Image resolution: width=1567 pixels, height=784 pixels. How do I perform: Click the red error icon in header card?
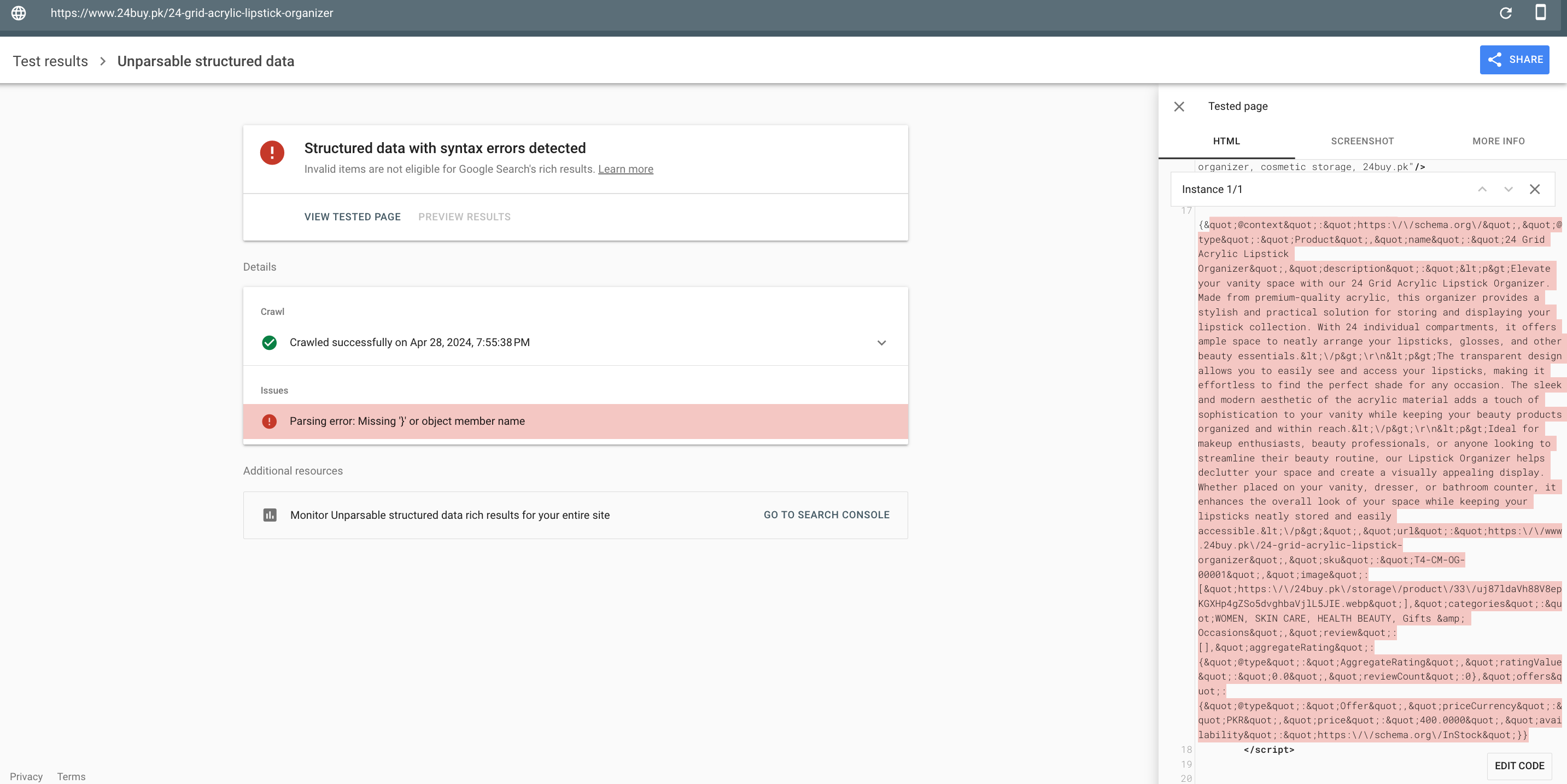272,152
